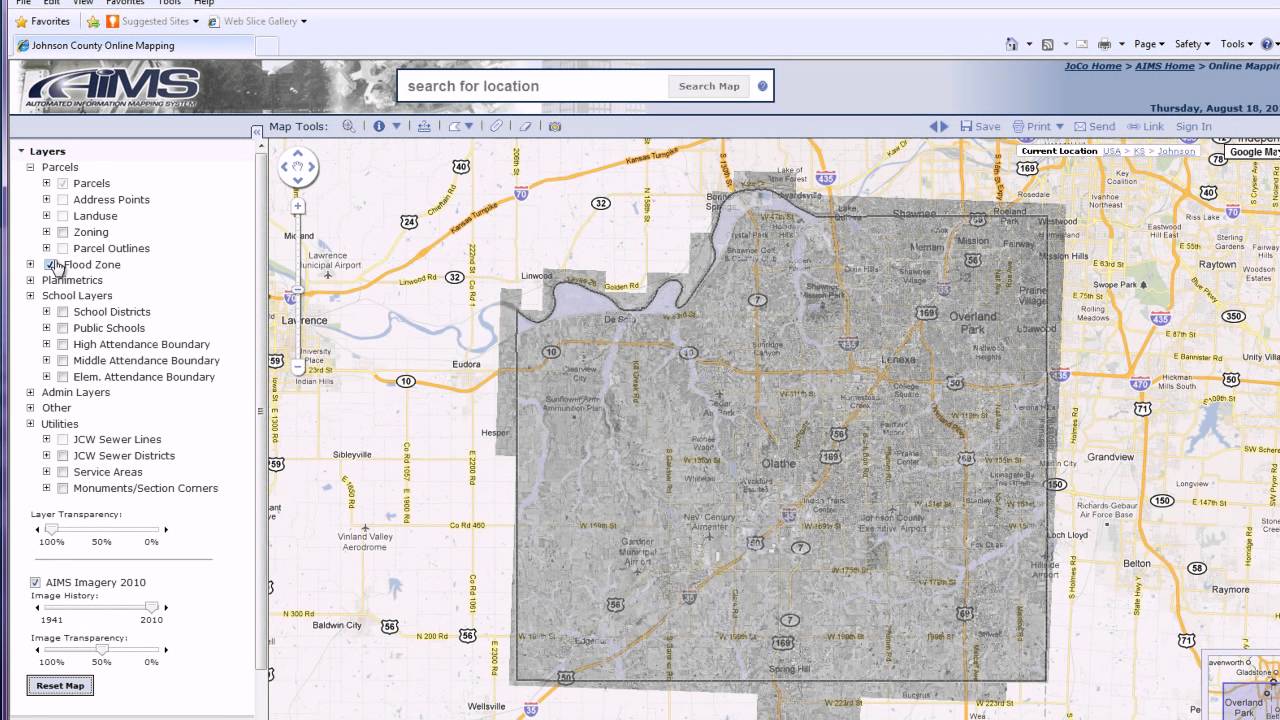
Task: Click the zoom out minus on map slider
Action: (x=298, y=367)
